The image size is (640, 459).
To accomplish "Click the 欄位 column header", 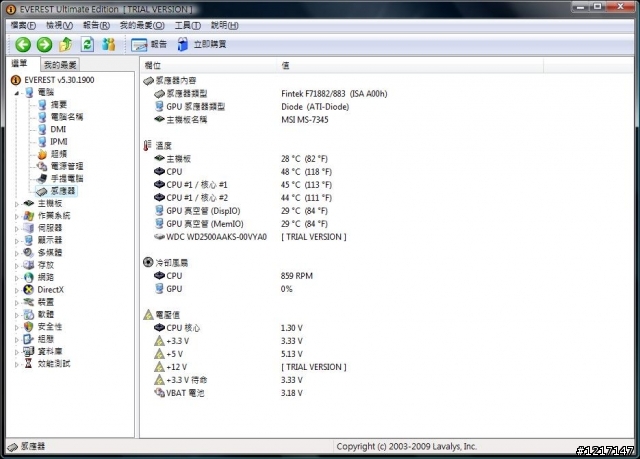I will pyautogui.click(x=209, y=65).
